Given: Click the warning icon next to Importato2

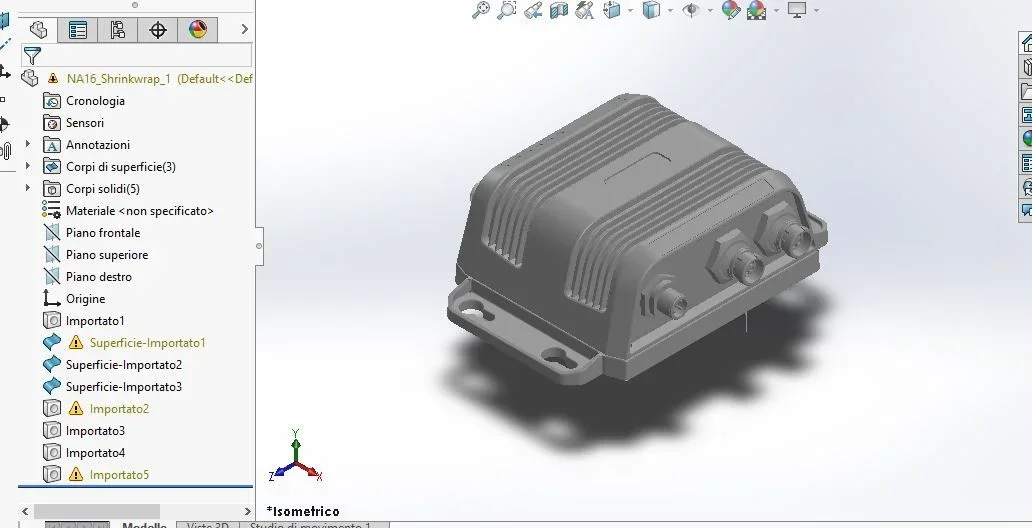Looking at the screenshot, I should pos(76,408).
